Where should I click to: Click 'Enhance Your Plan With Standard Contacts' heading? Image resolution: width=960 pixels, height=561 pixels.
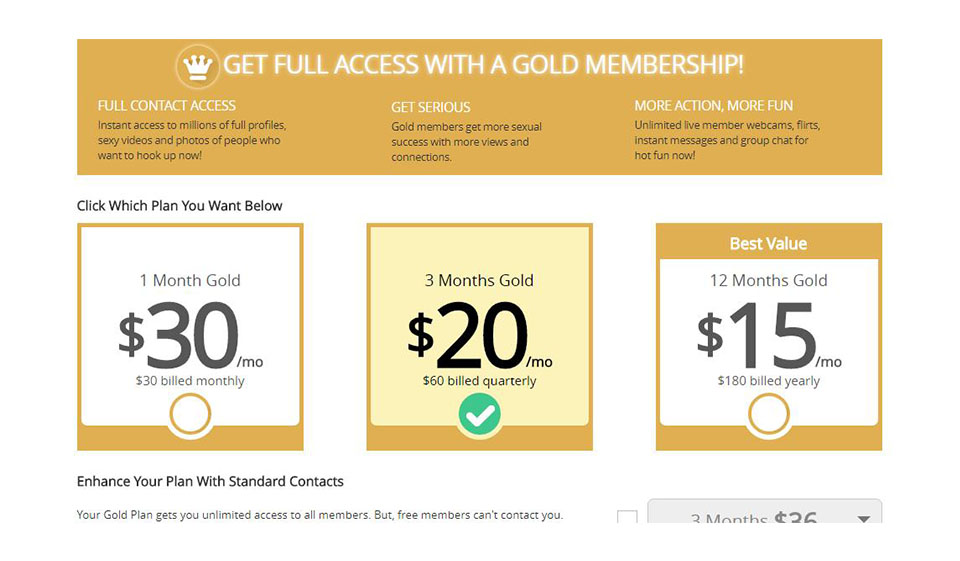[210, 481]
